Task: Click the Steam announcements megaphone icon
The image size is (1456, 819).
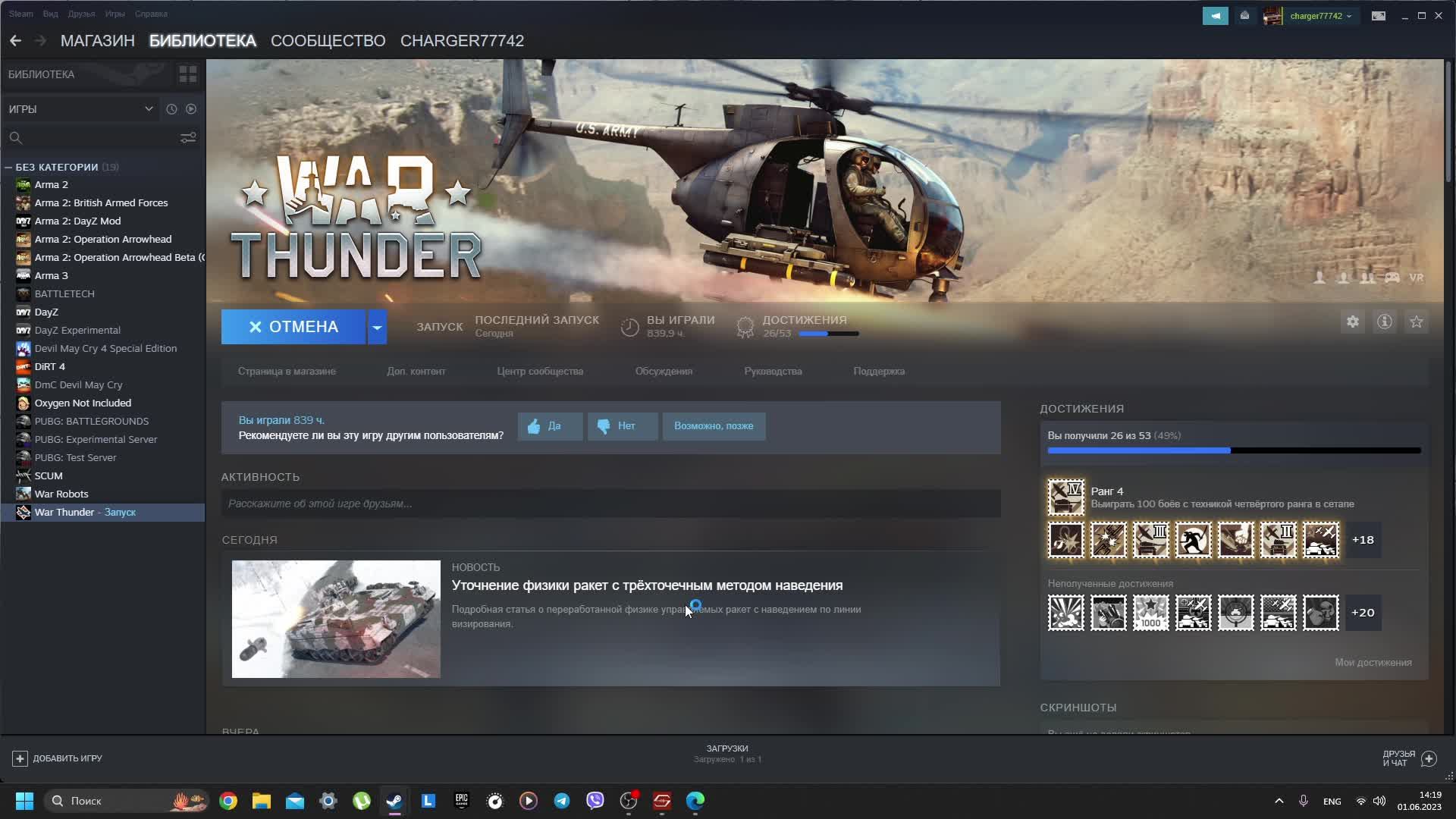Action: [1215, 16]
